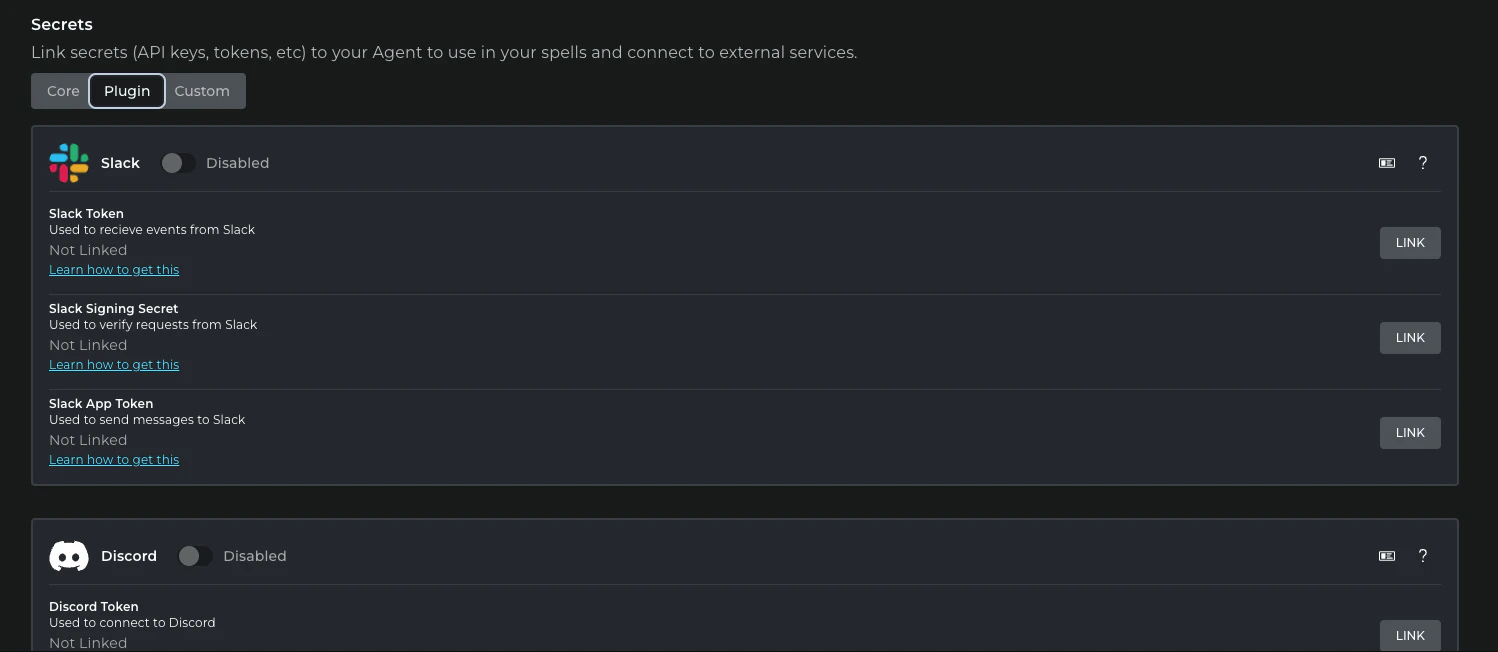Link the Slack Signing Secret
The height and width of the screenshot is (652, 1498).
[x=1410, y=337]
